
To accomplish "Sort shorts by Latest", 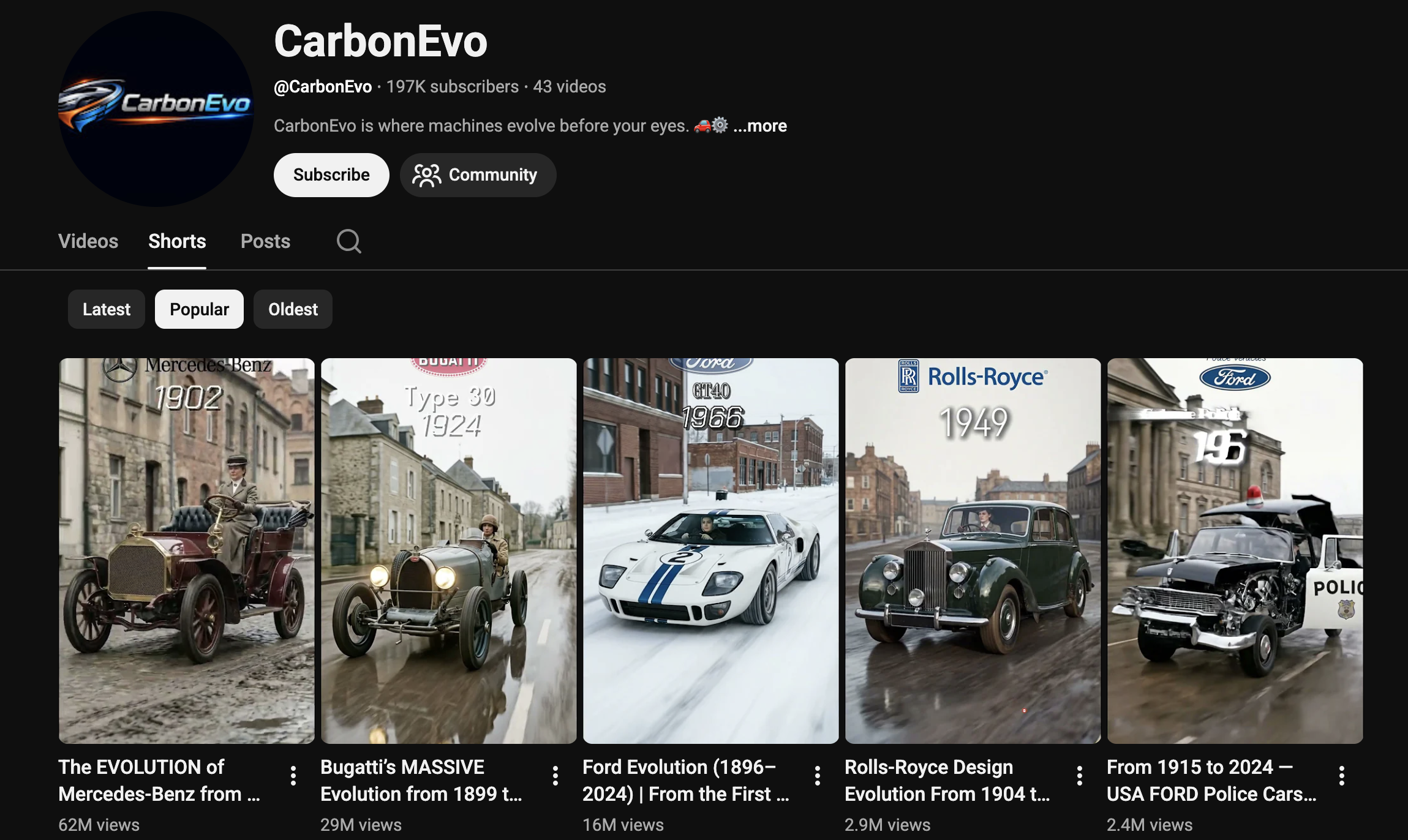I will coord(107,309).
